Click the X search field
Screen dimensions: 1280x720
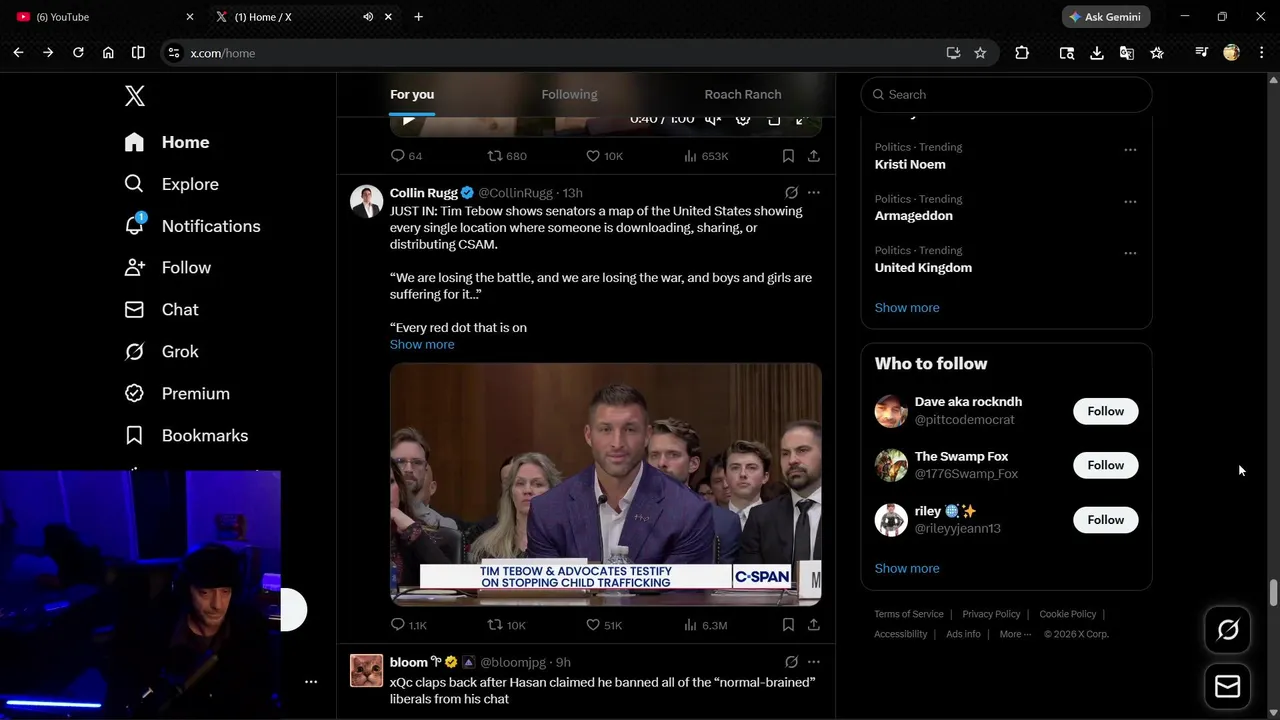click(1006, 94)
